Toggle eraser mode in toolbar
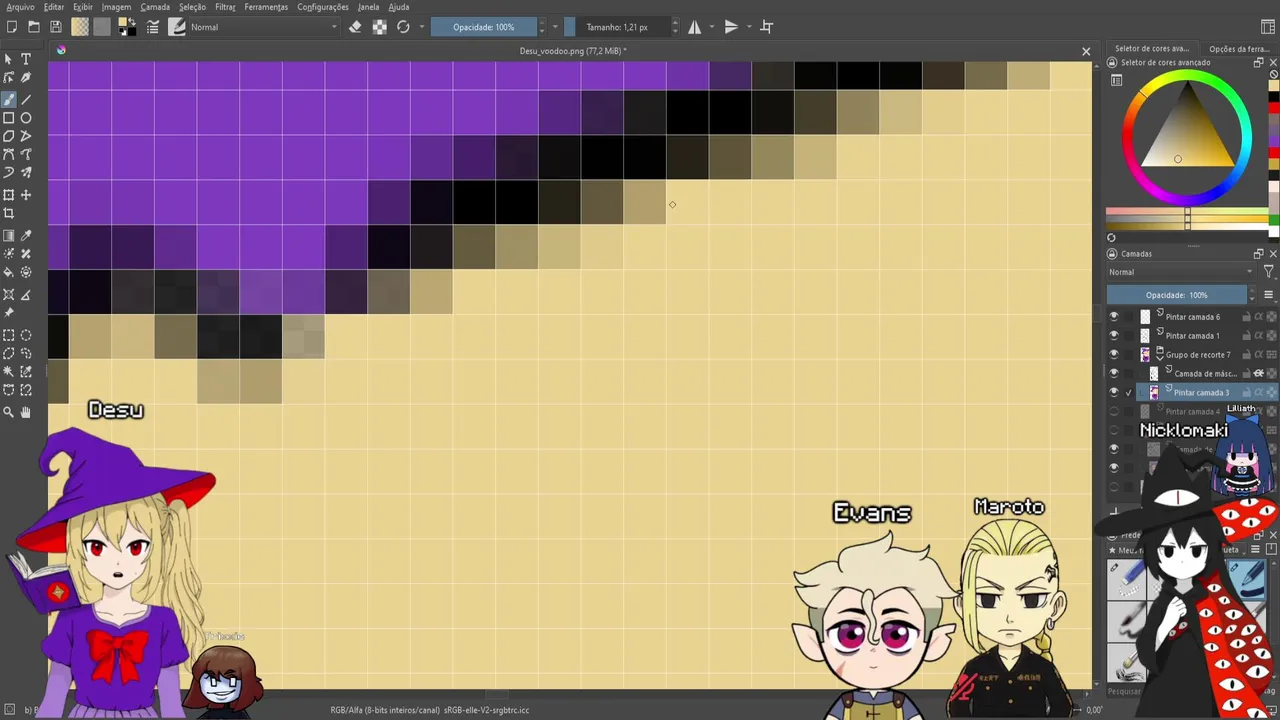 (x=355, y=27)
